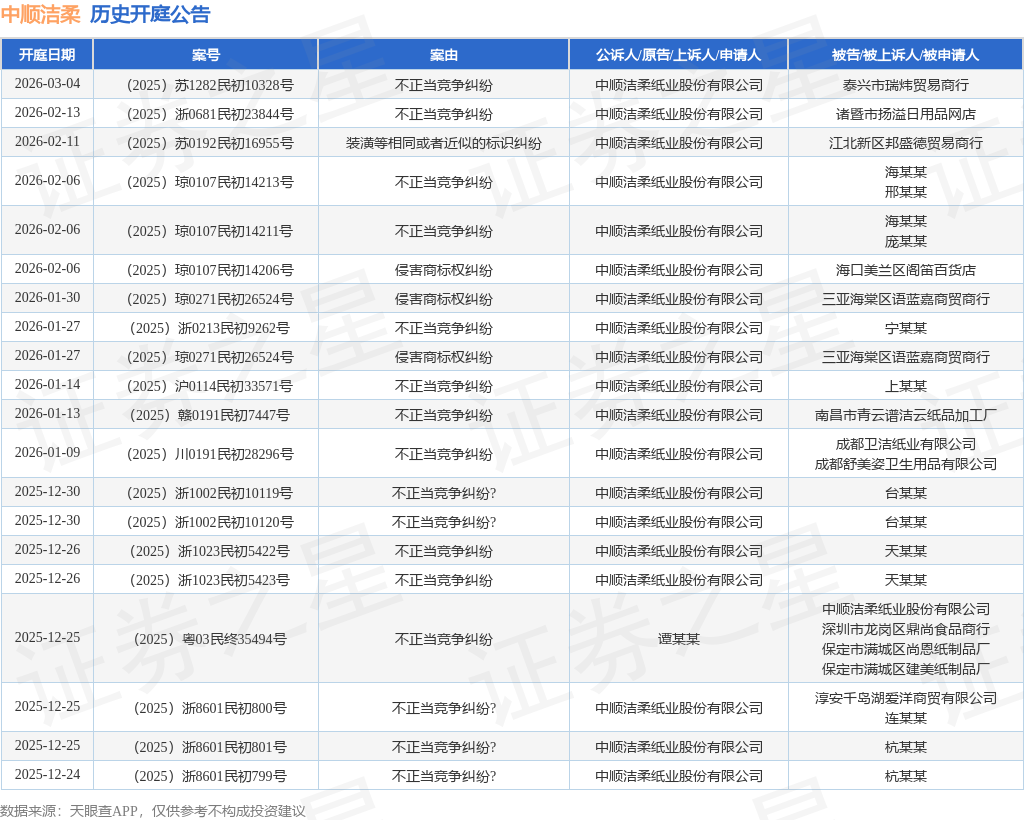Click defendant 深圳市龙岗区鼎尚食品商行
1024x820 pixels.
point(905,629)
